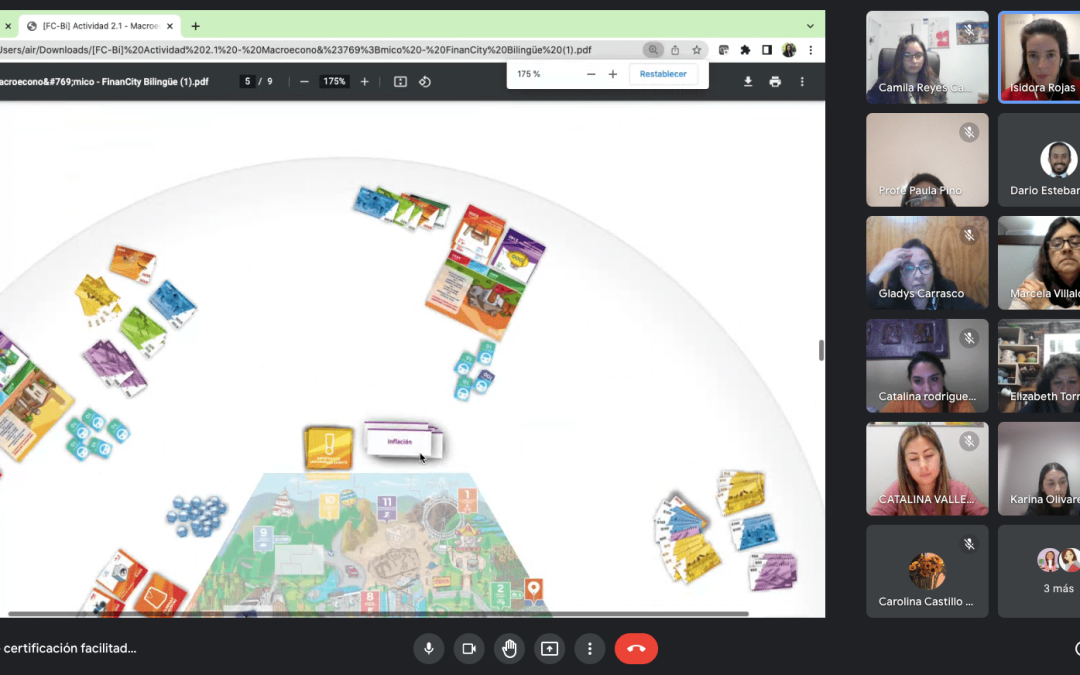Click the PDF horizontal scrollbar
This screenshot has height=675, width=1080.
coord(378,613)
